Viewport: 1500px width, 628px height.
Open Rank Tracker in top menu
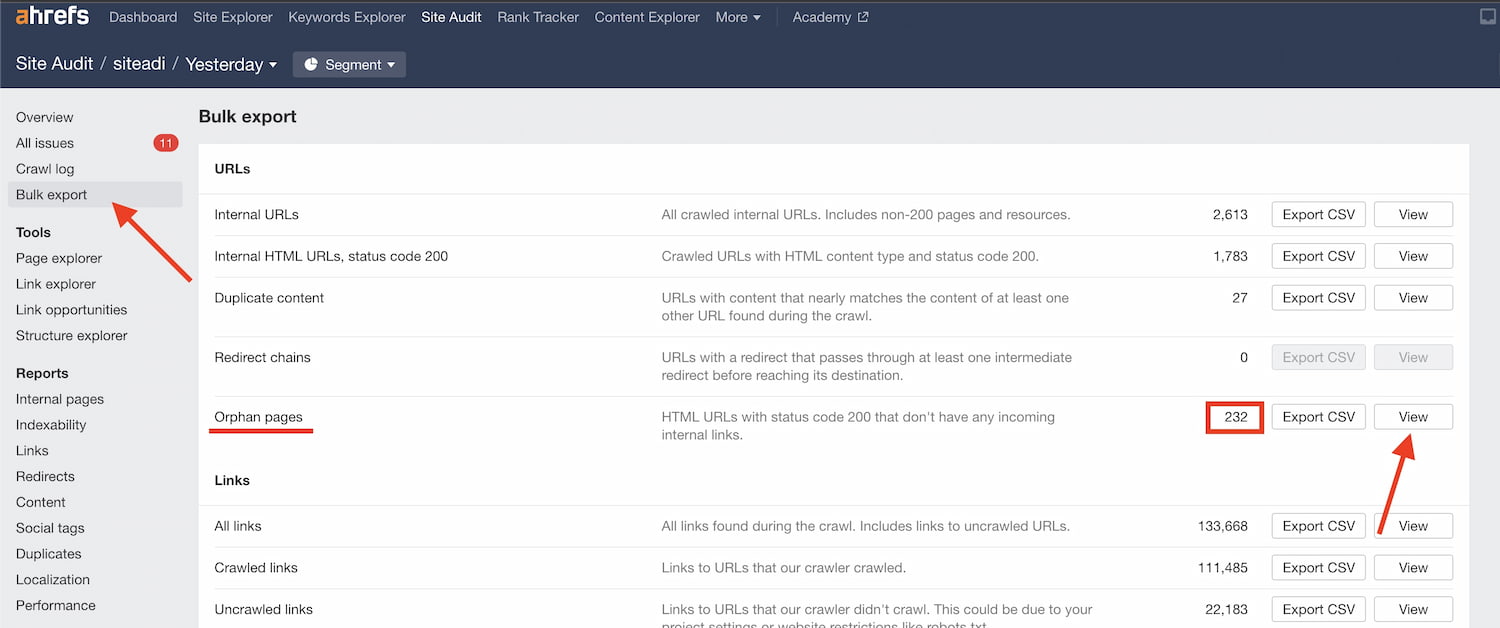coord(537,17)
